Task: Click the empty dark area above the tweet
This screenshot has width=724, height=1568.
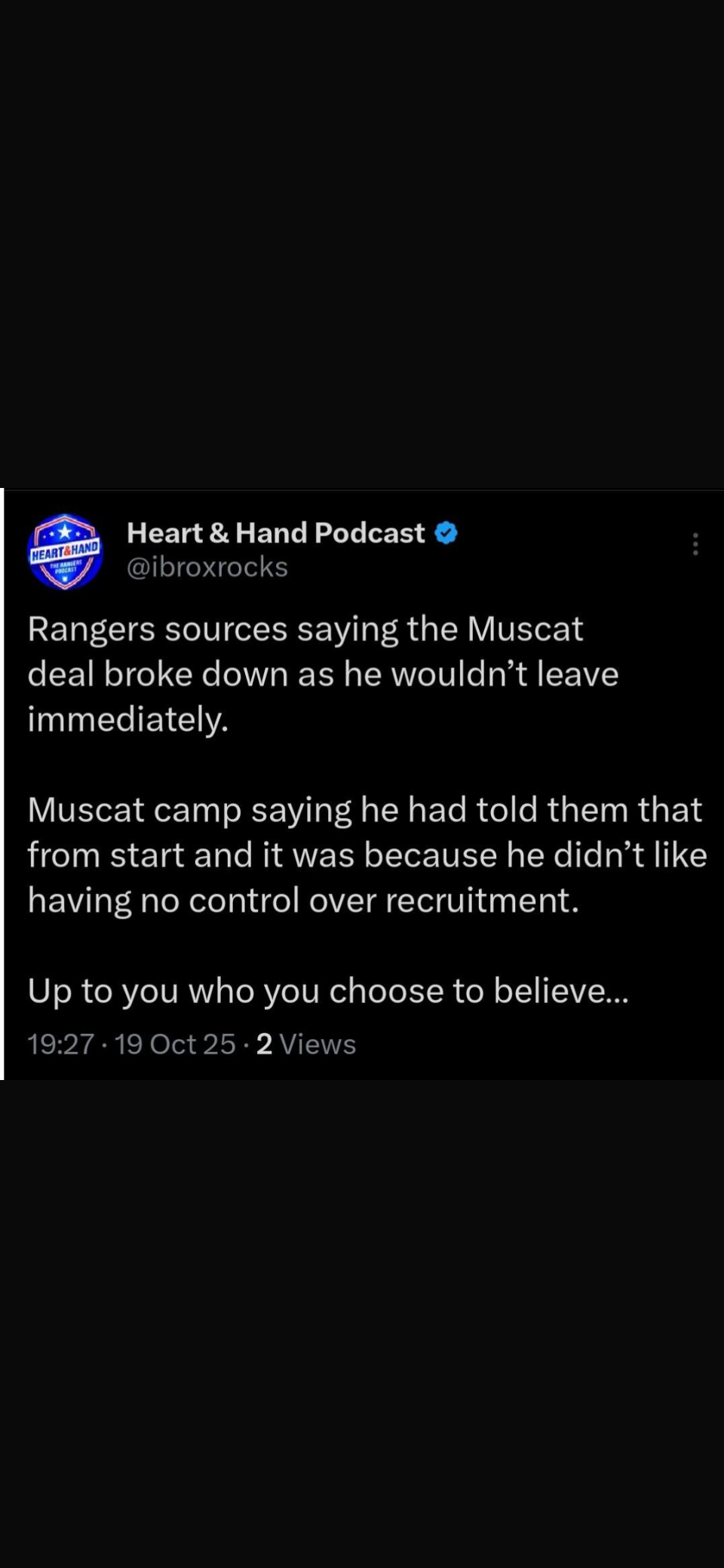Action: pos(362,241)
